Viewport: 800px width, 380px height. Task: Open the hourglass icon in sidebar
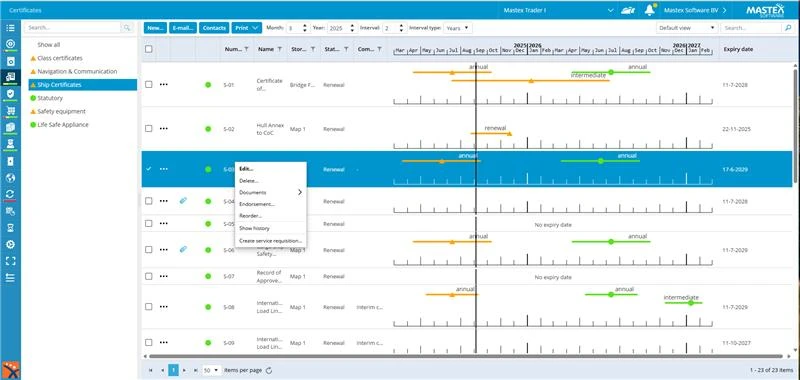tap(10, 227)
